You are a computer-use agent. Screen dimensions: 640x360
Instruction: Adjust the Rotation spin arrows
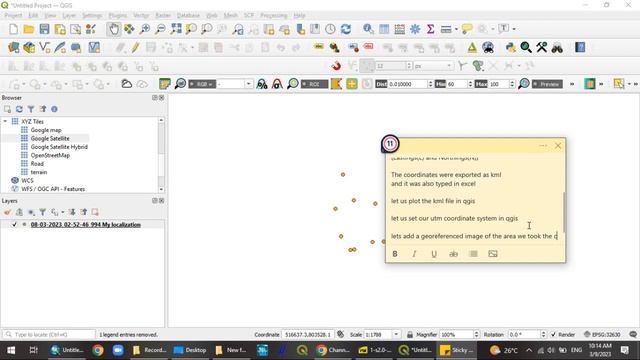(543, 334)
